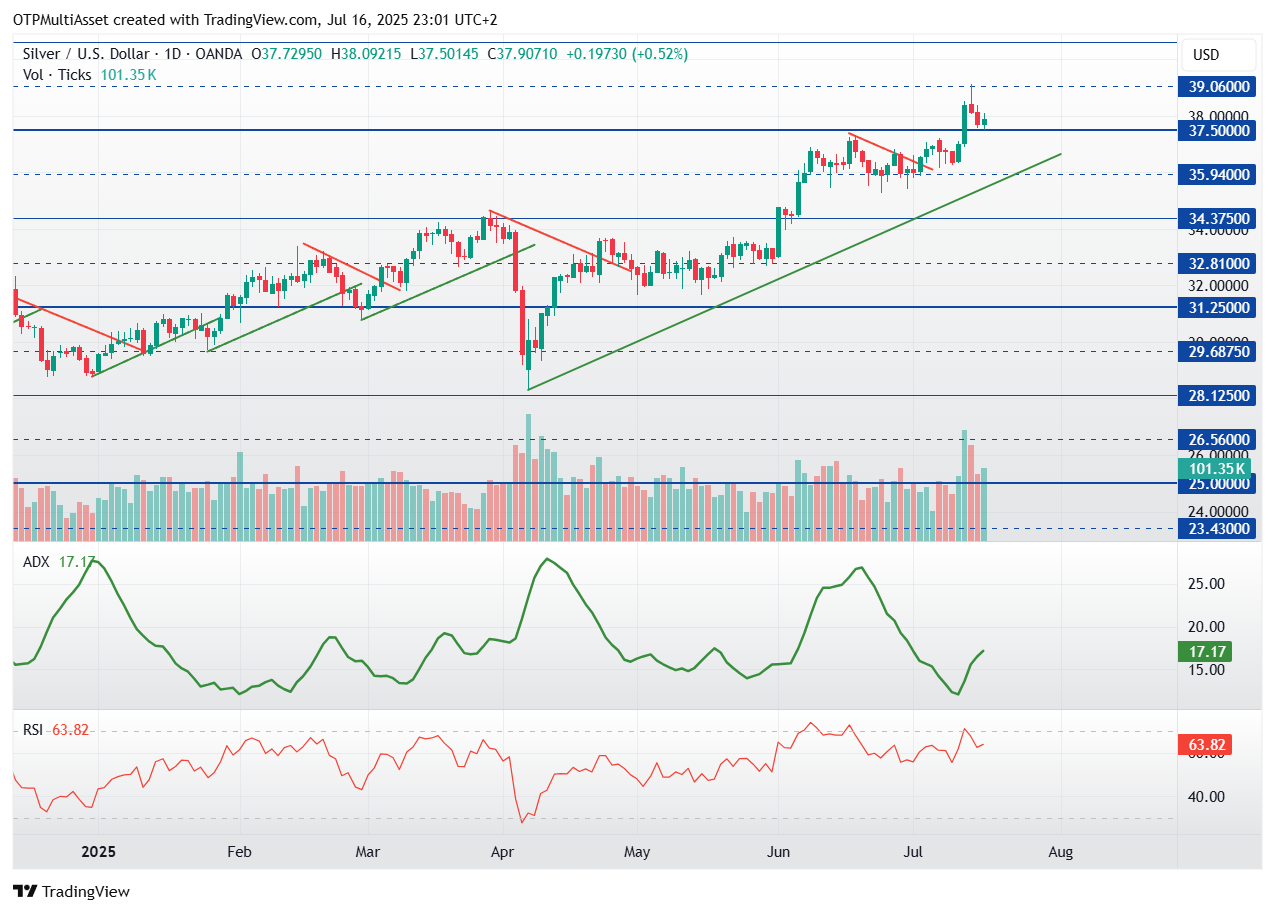
Task: Click the +0.19730 (+0.52%) change value
Action: (x=627, y=54)
